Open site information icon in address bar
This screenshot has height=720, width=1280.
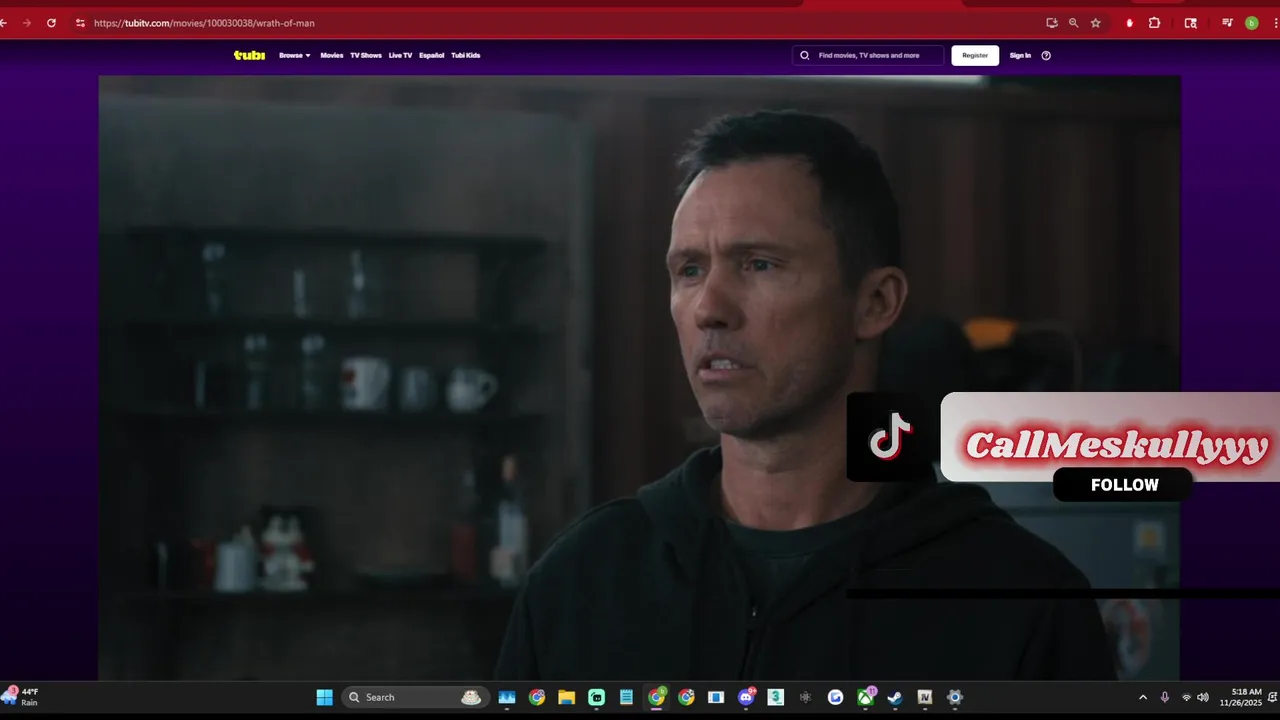click(80, 23)
